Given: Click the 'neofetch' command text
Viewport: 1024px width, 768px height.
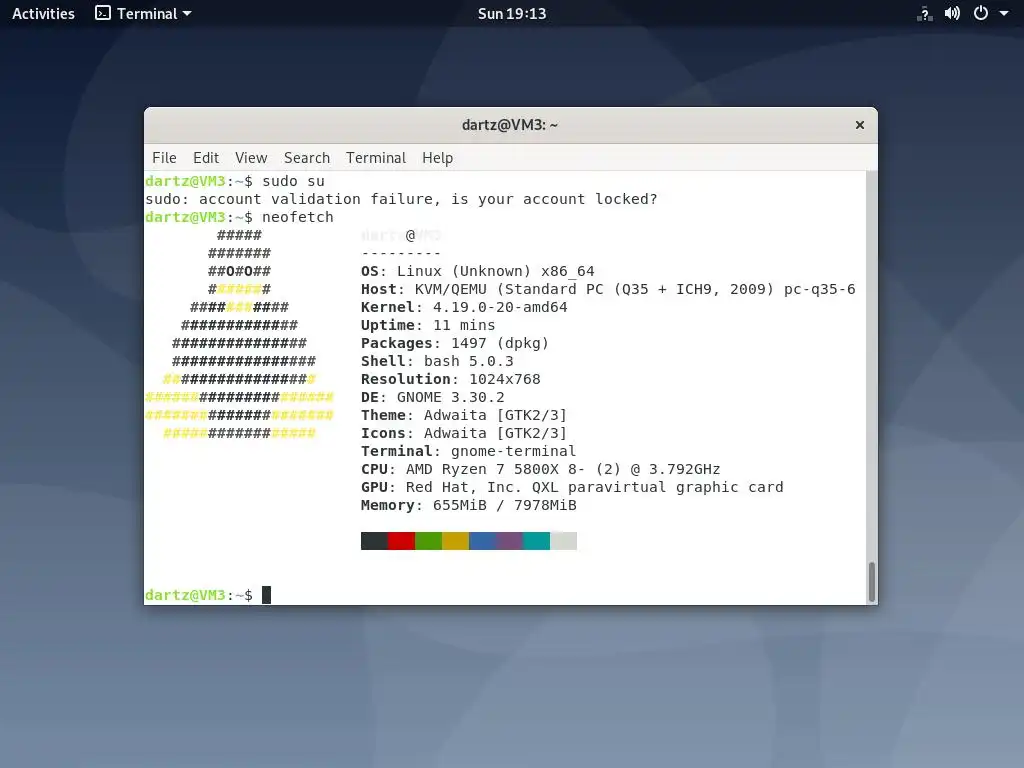Looking at the screenshot, I should tap(298, 217).
